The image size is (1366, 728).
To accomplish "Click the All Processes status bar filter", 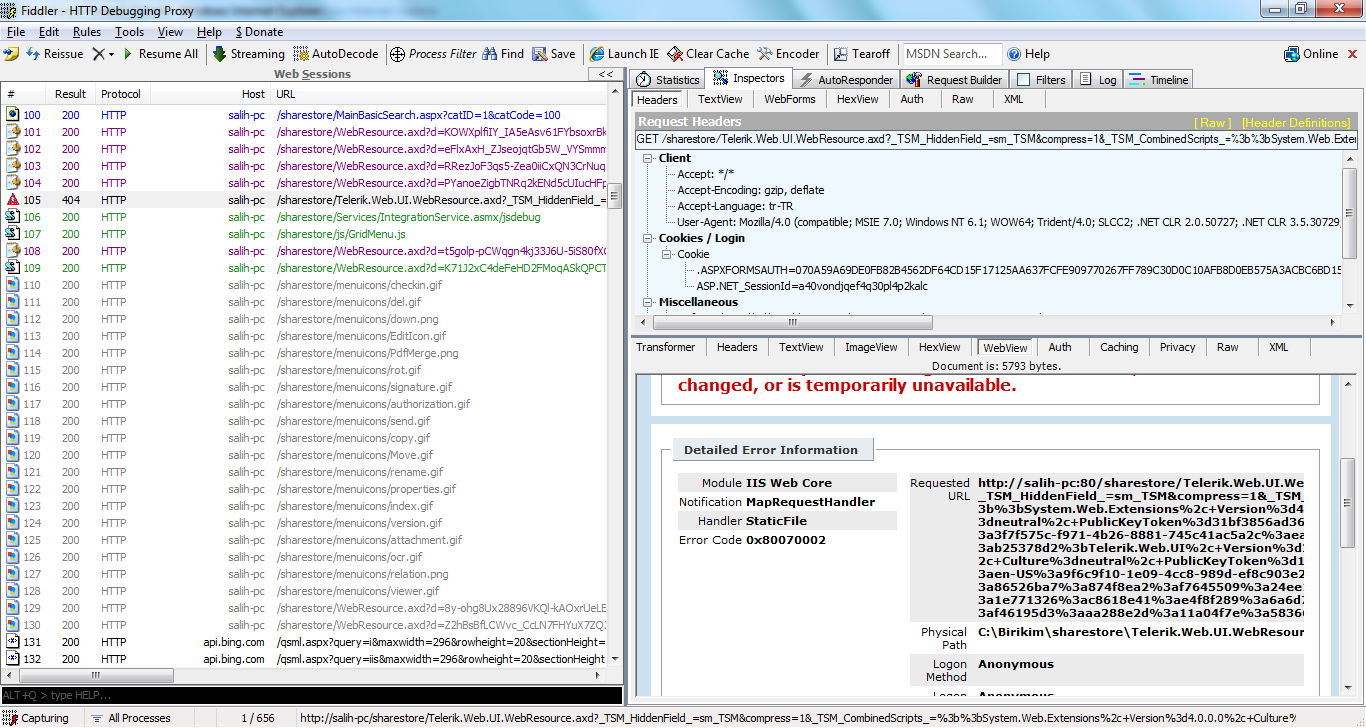I will click(130, 718).
